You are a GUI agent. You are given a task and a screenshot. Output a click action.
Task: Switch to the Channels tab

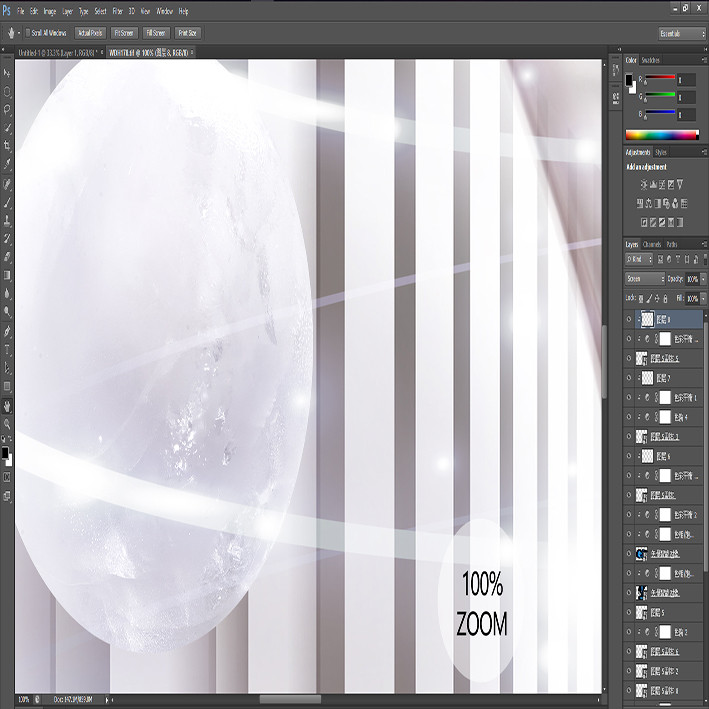652,244
